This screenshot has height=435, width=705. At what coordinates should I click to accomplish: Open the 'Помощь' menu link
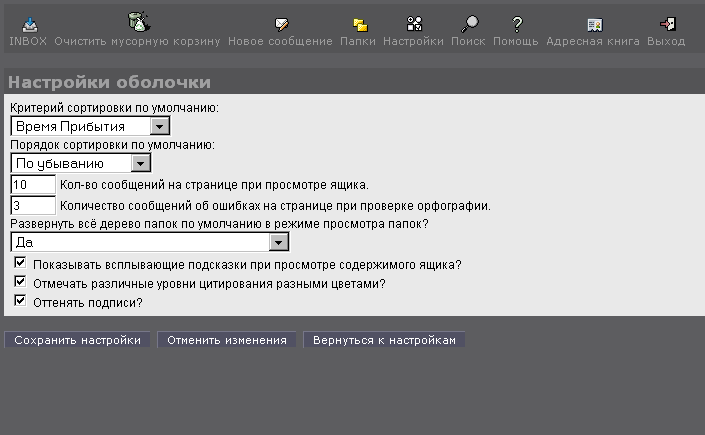coord(516,41)
